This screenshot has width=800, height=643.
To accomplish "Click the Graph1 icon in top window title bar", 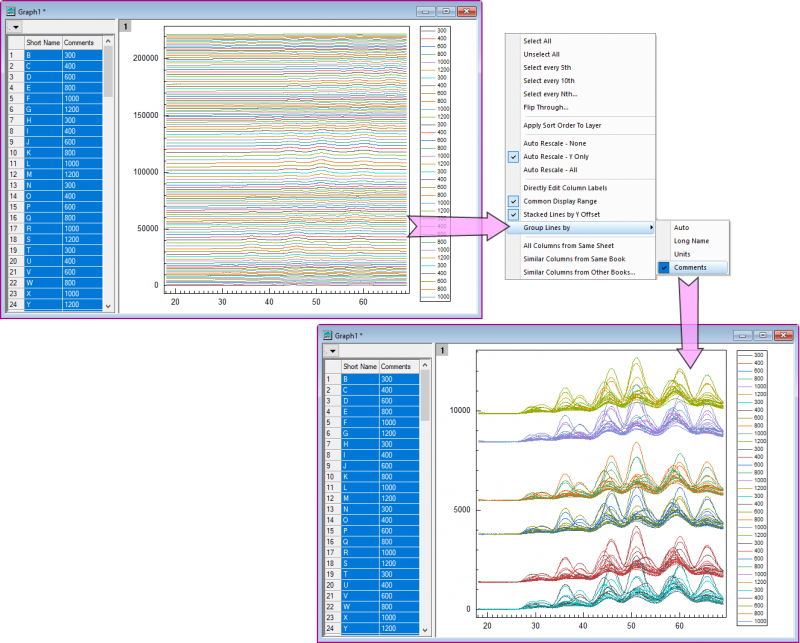I will pyautogui.click(x=10, y=11).
